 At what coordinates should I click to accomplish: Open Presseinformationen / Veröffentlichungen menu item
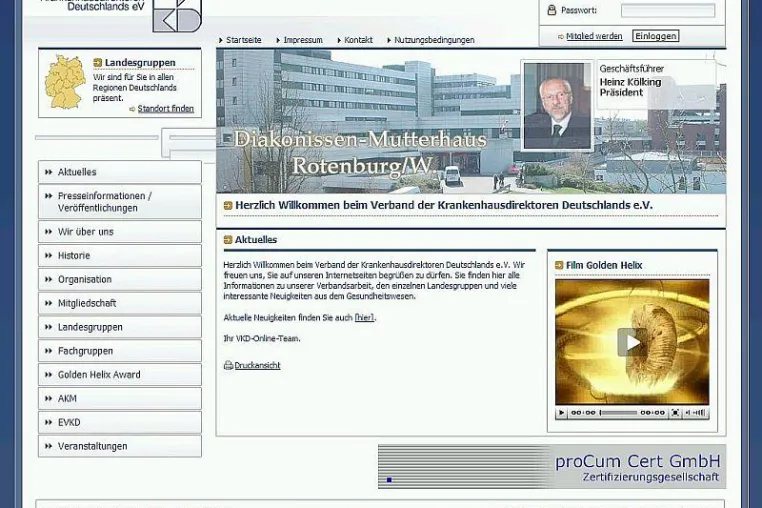click(x=120, y=202)
